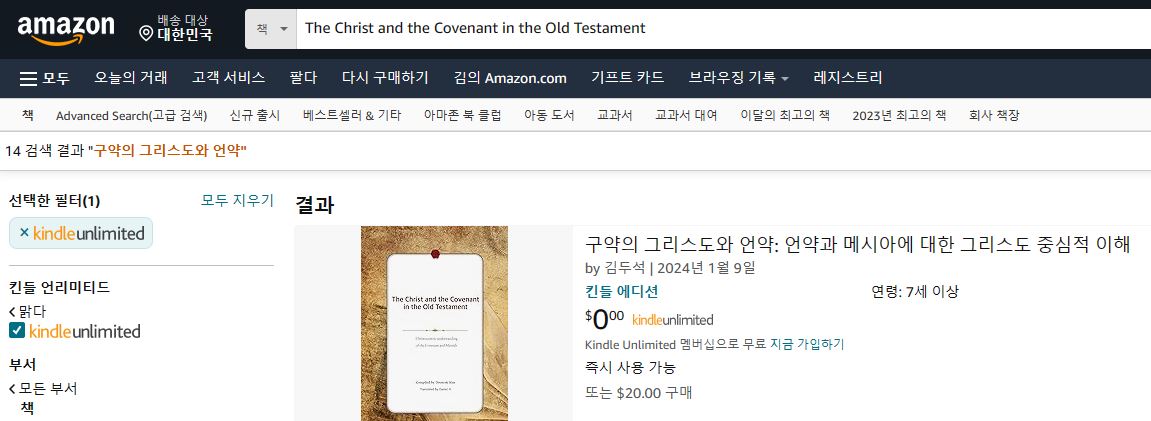The width and height of the screenshot is (1151, 421).
Task: Remove kindleunlimited filter with the x icon
Action: [24, 233]
